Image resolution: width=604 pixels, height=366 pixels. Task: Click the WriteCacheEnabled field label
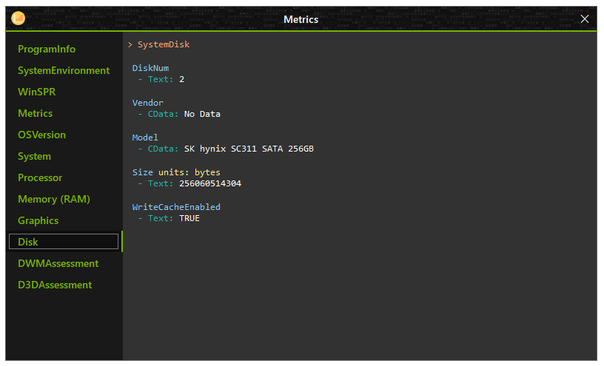(x=176, y=207)
